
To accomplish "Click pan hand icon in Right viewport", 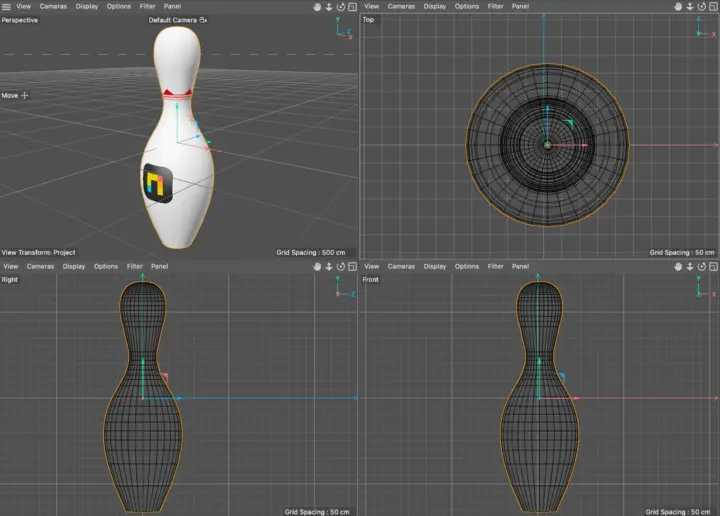I will click(317, 267).
